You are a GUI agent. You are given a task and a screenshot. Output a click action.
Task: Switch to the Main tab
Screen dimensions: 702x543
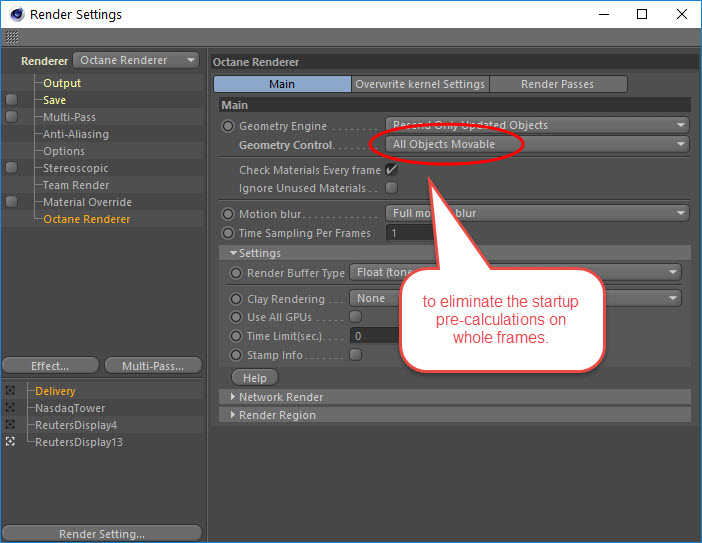[x=283, y=84]
